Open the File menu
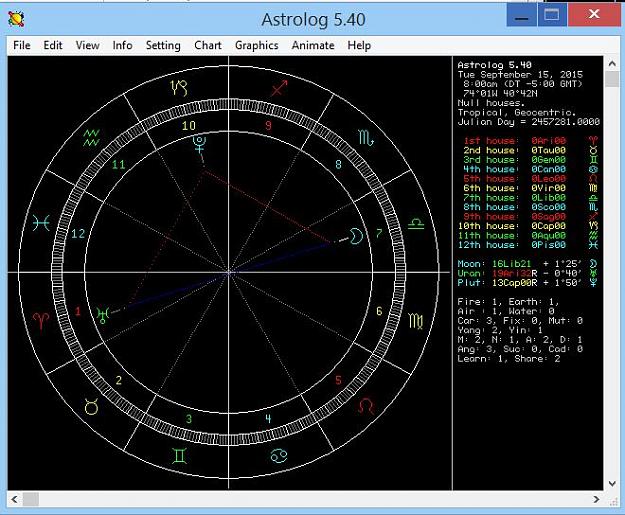Image resolution: width=625 pixels, height=515 pixels. tap(22, 45)
